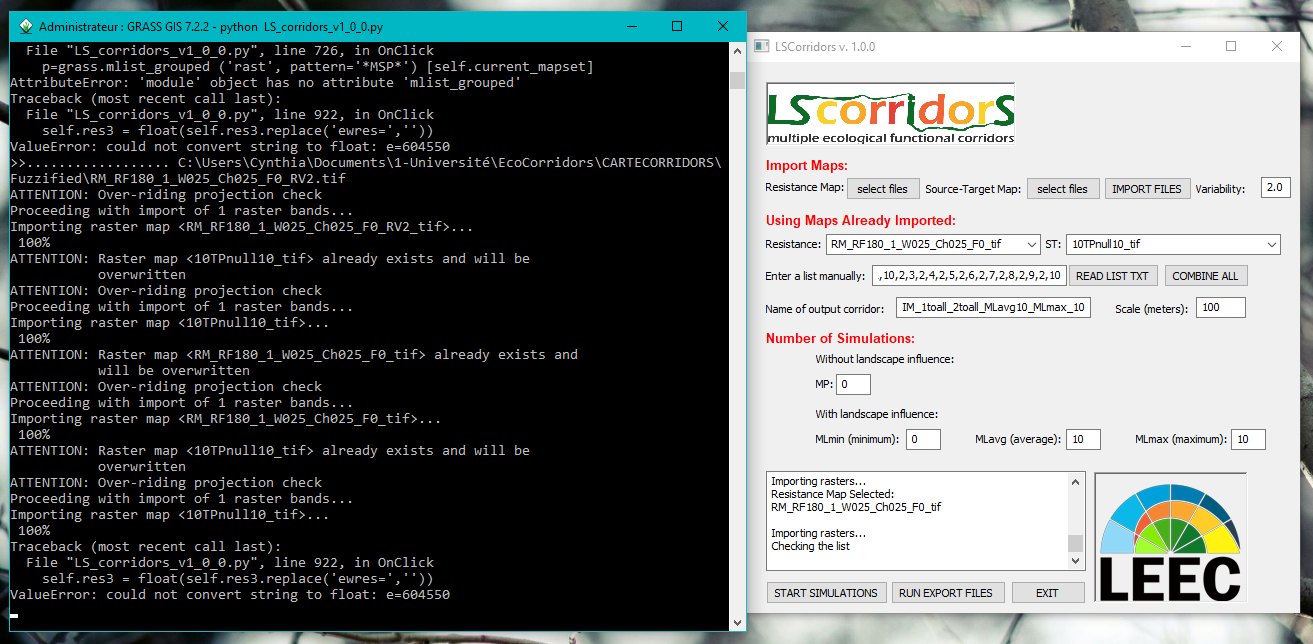
Task: Click RUN EXPORT FILES button
Action: point(946,593)
